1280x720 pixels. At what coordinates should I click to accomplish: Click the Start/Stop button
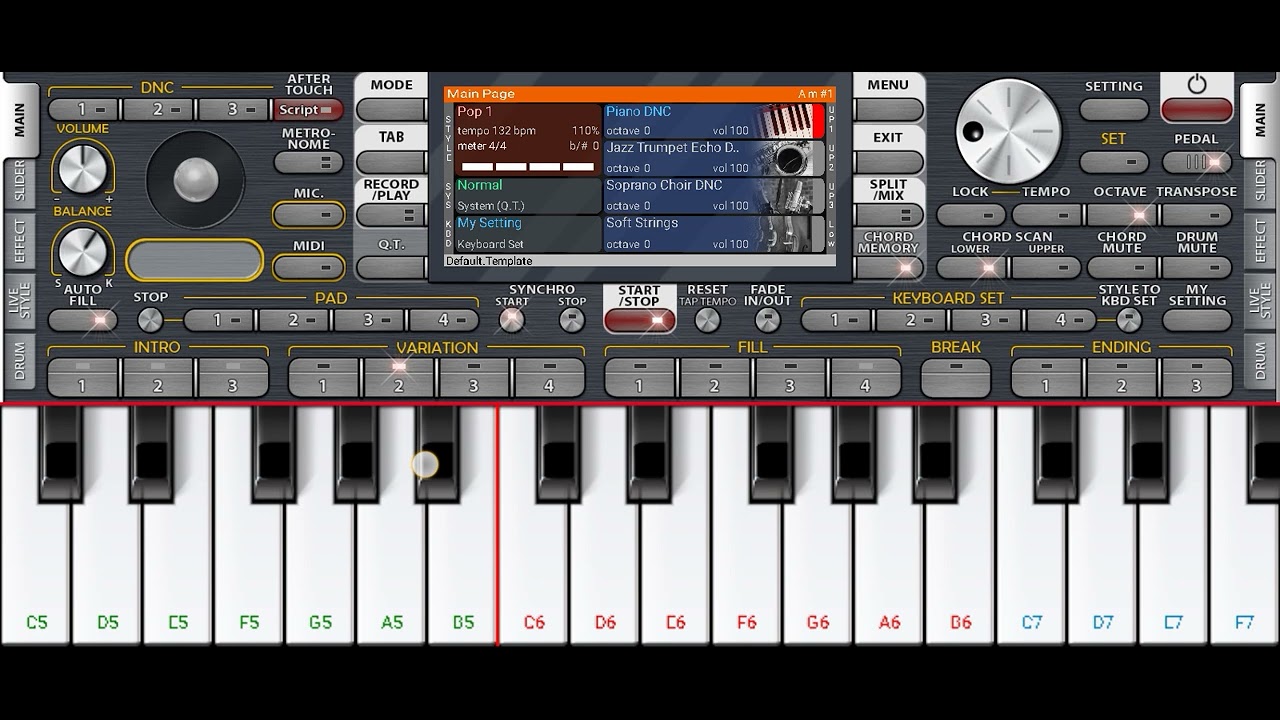click(639, 320)
